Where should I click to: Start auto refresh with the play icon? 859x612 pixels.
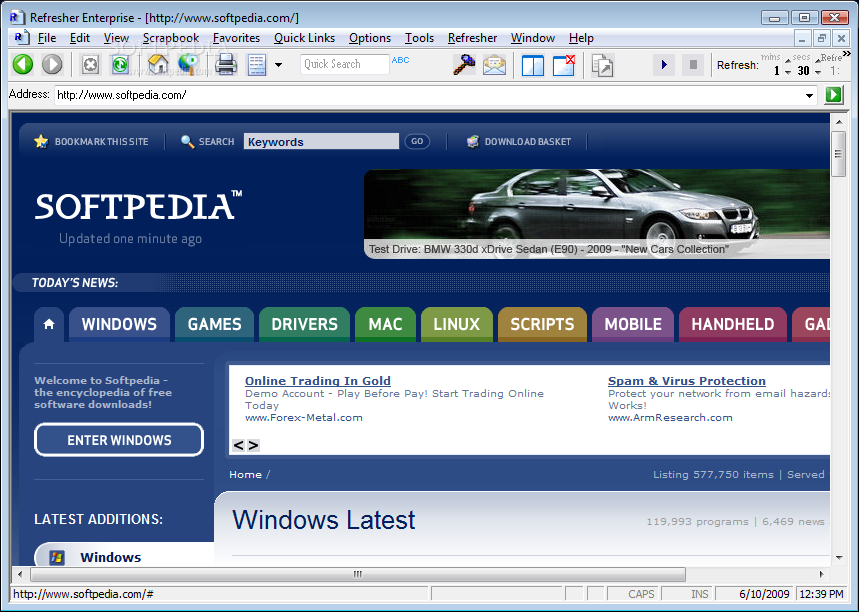click(x=664, y=65)
